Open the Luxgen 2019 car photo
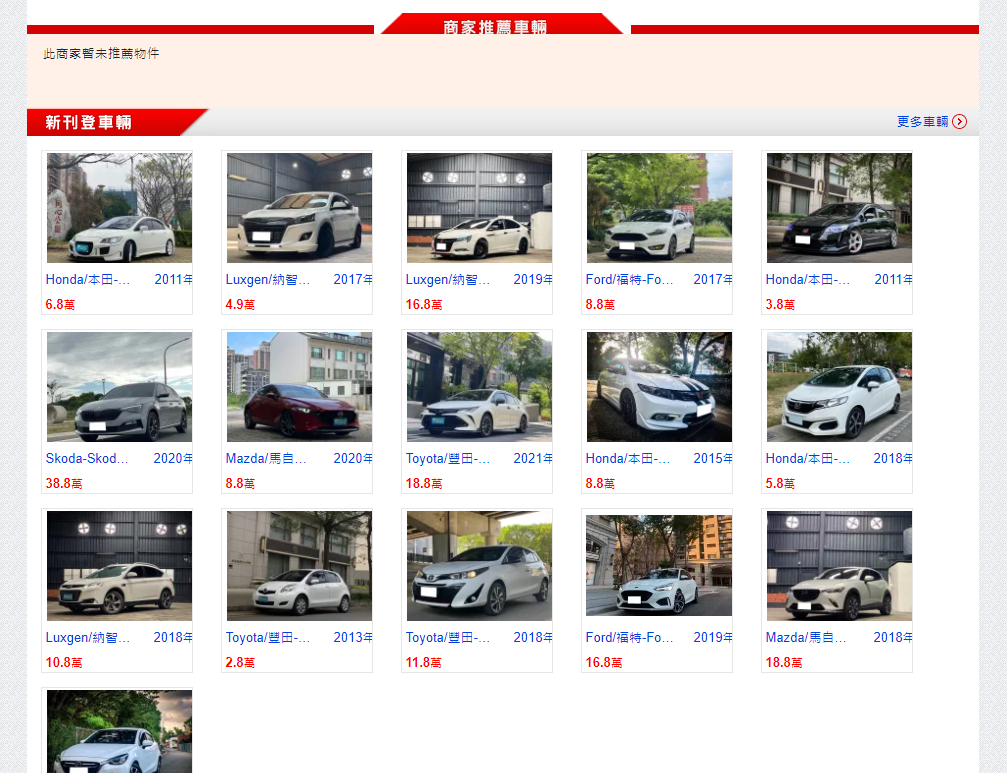Screen dimensions: 1007x773 pos(479,208)
